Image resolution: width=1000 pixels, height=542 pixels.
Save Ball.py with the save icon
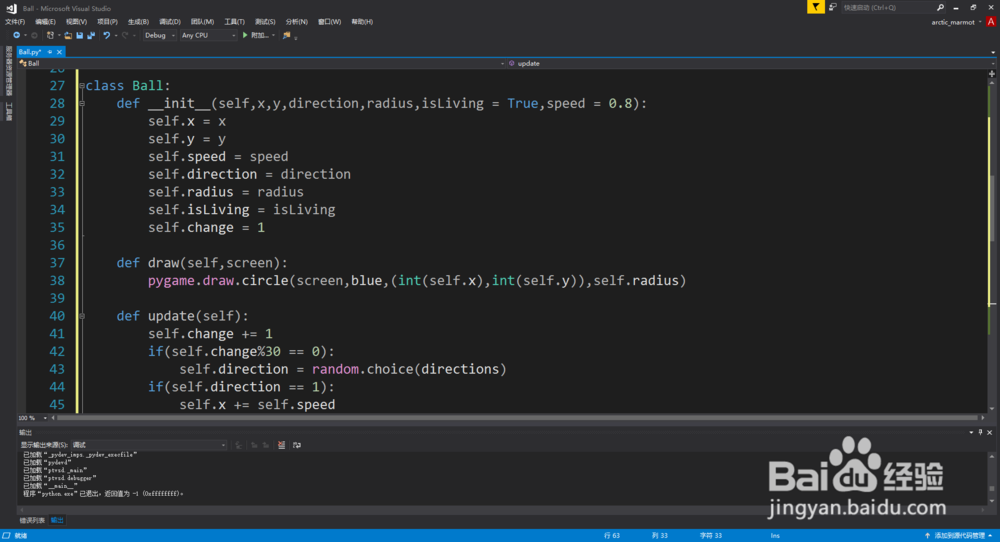[x=80, y=35]
